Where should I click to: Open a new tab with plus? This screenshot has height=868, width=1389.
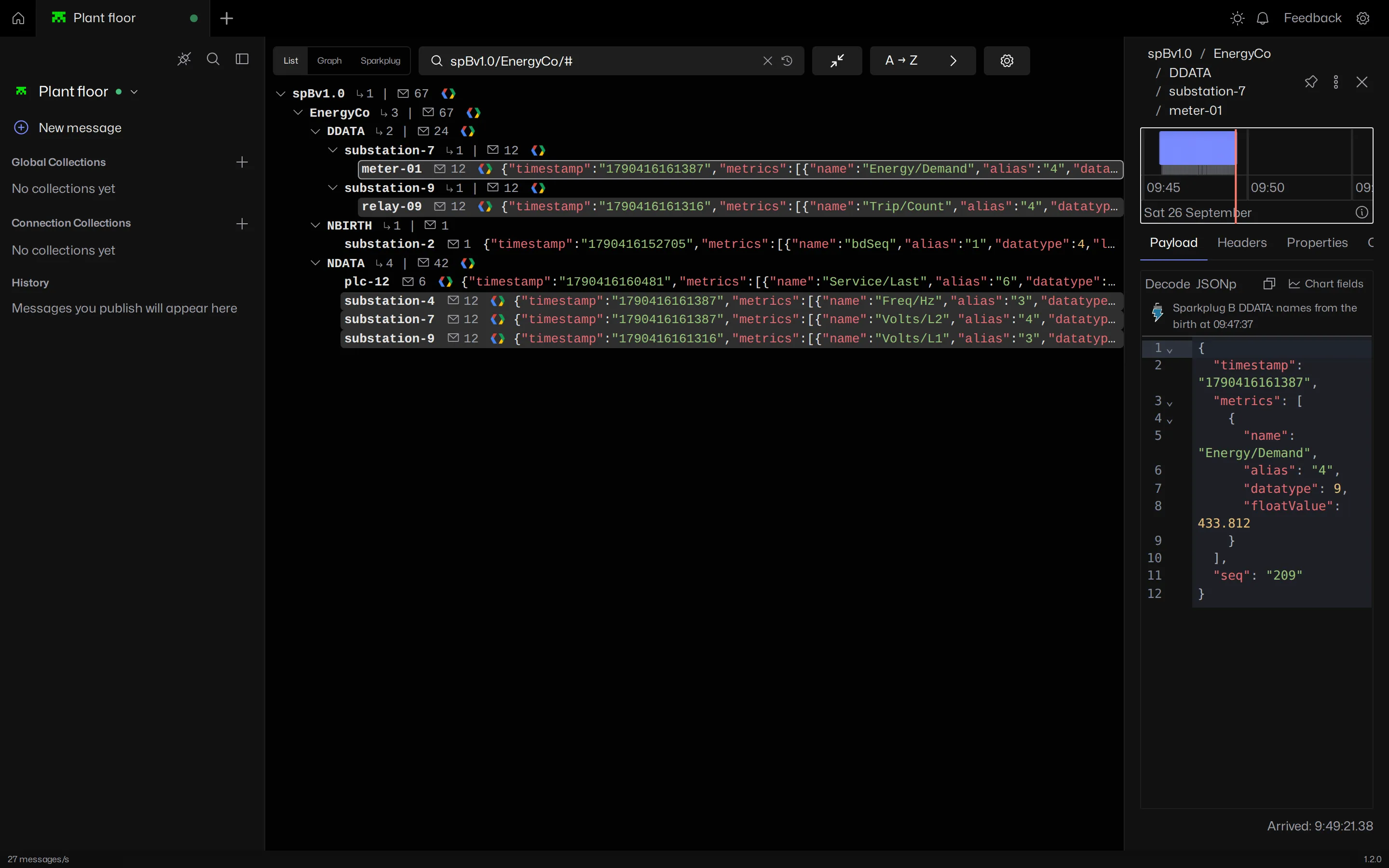coord(227,18)
